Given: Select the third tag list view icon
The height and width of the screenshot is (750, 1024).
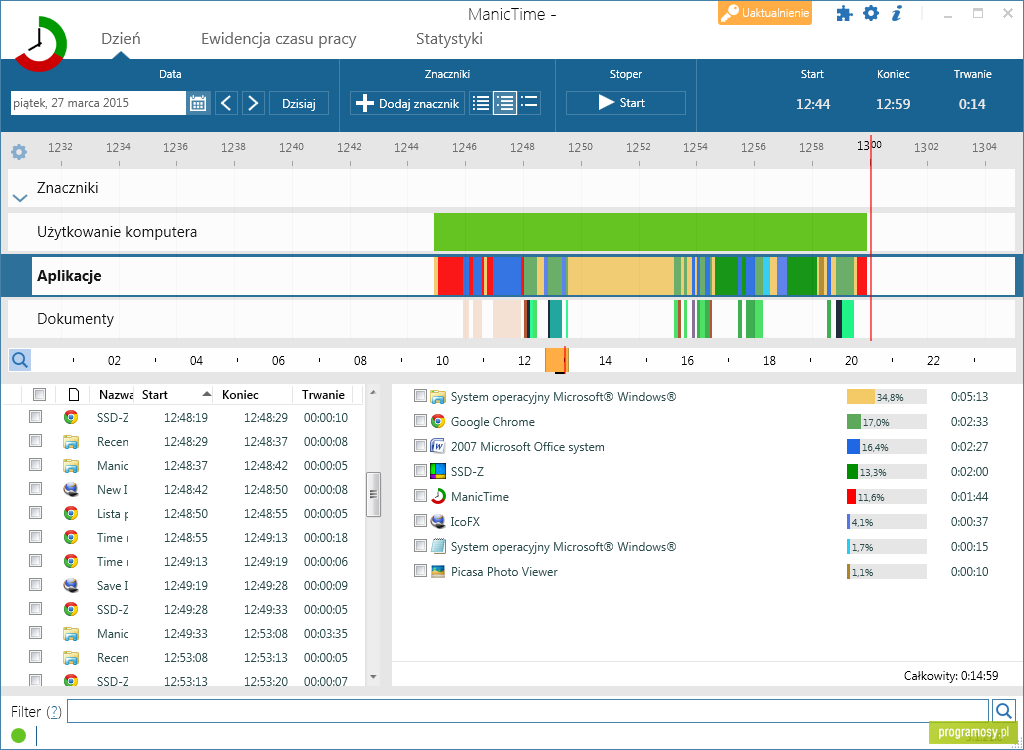Looking at the screenshot, I should pyautogui.click(x=529, y=103).
